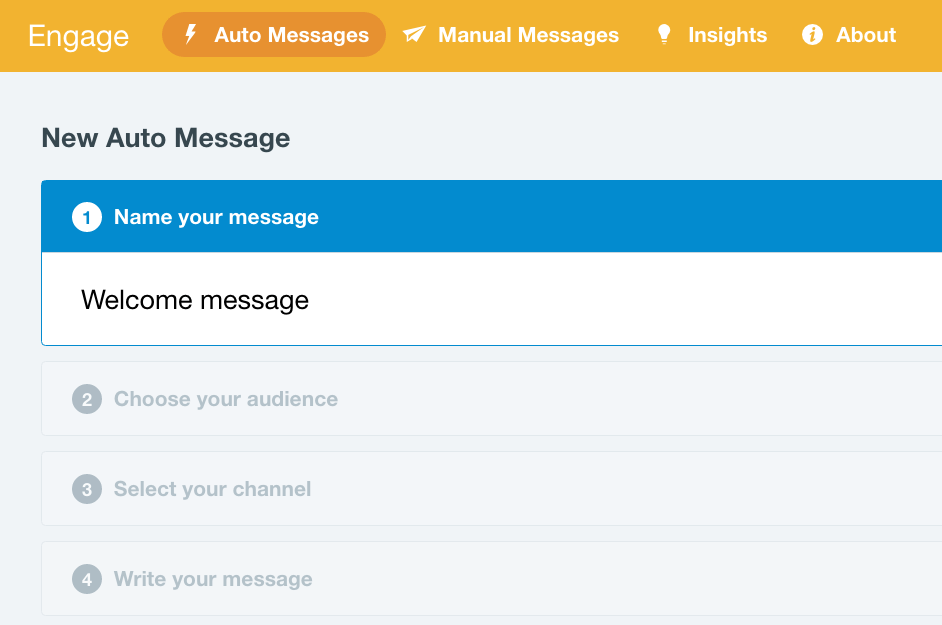Click the New Auto Message heading
Viewport: 942px width, 625px height.
click(x=165, y=138)
